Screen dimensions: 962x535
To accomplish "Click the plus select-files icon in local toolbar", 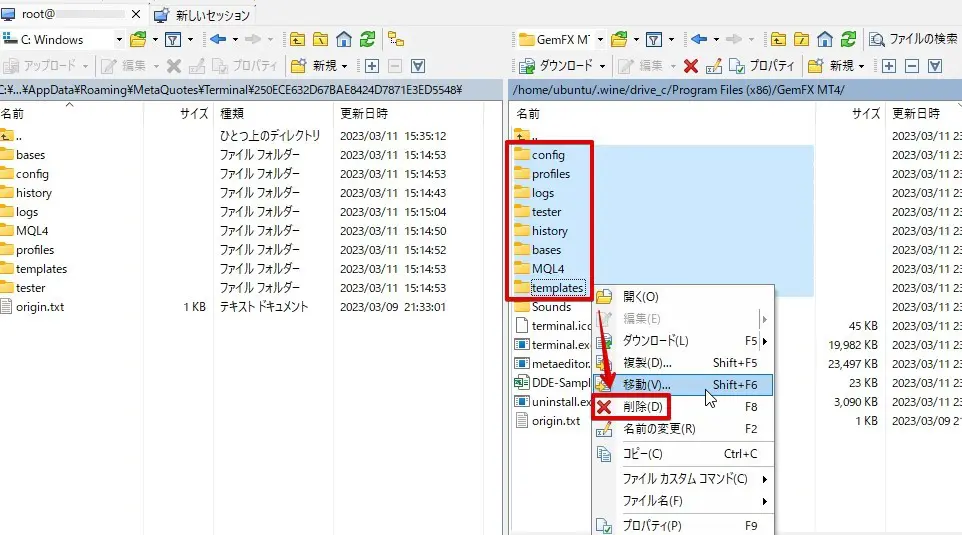I will 372,66.
